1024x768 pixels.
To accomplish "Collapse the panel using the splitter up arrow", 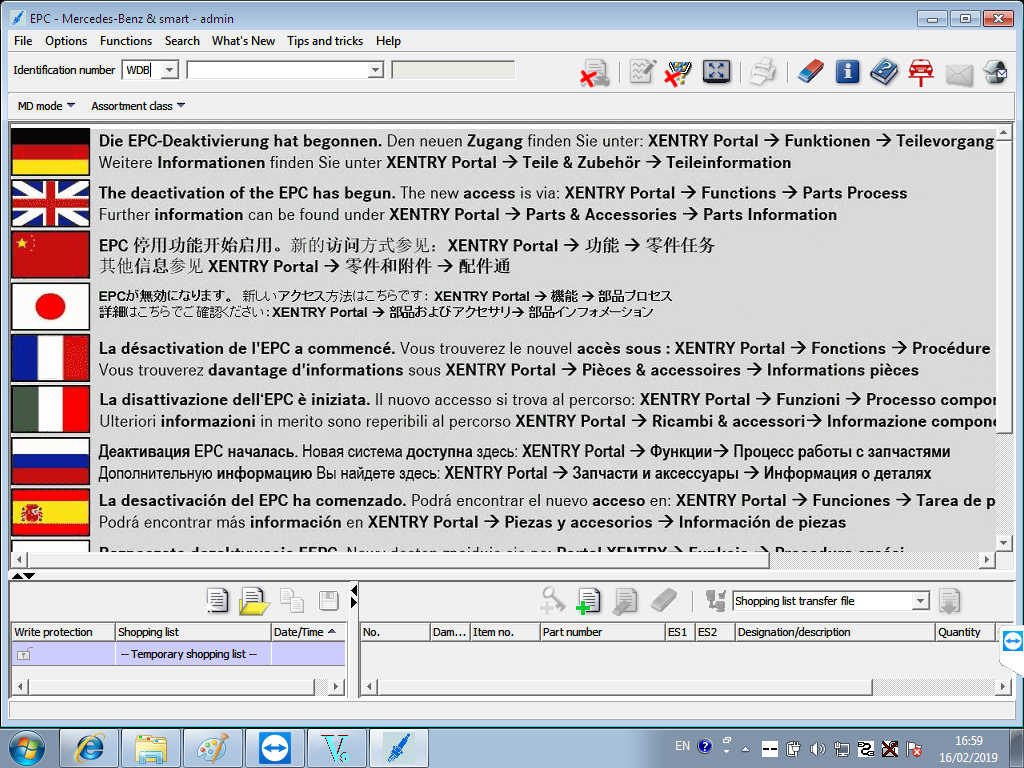I will [17, 575].
